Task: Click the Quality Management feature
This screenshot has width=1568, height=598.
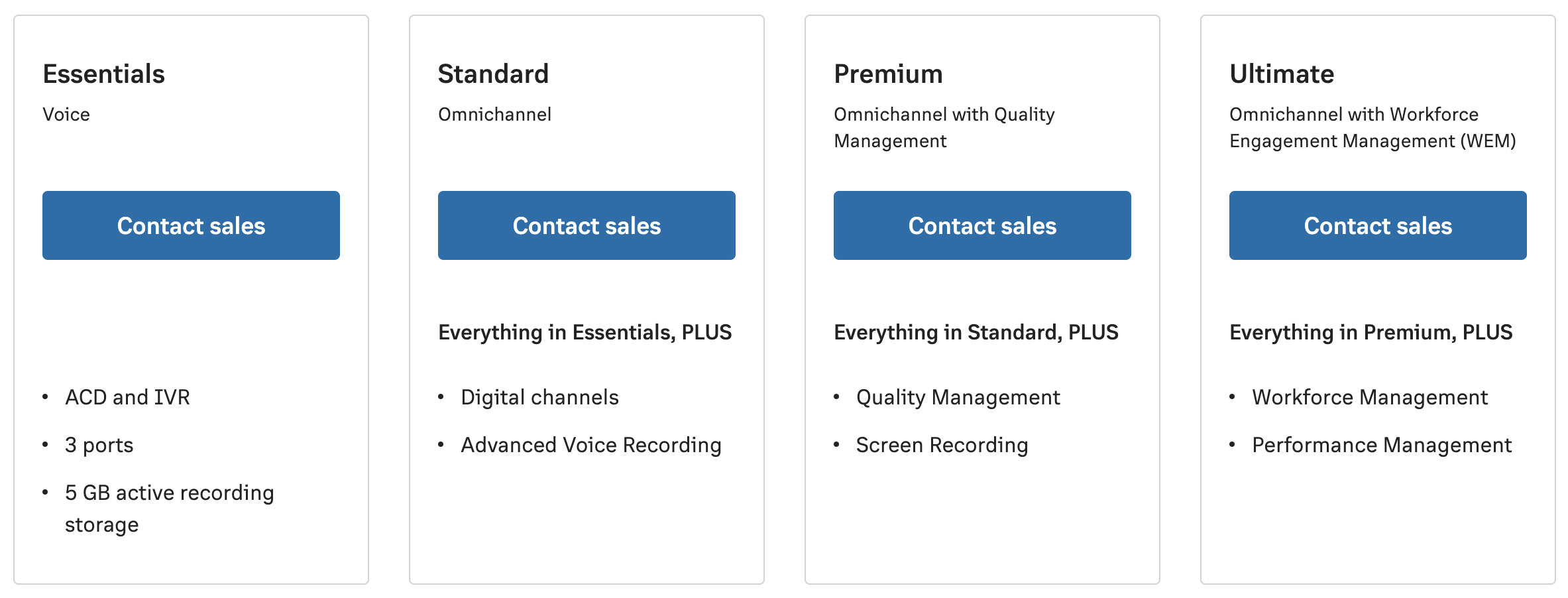Action: 958,397
